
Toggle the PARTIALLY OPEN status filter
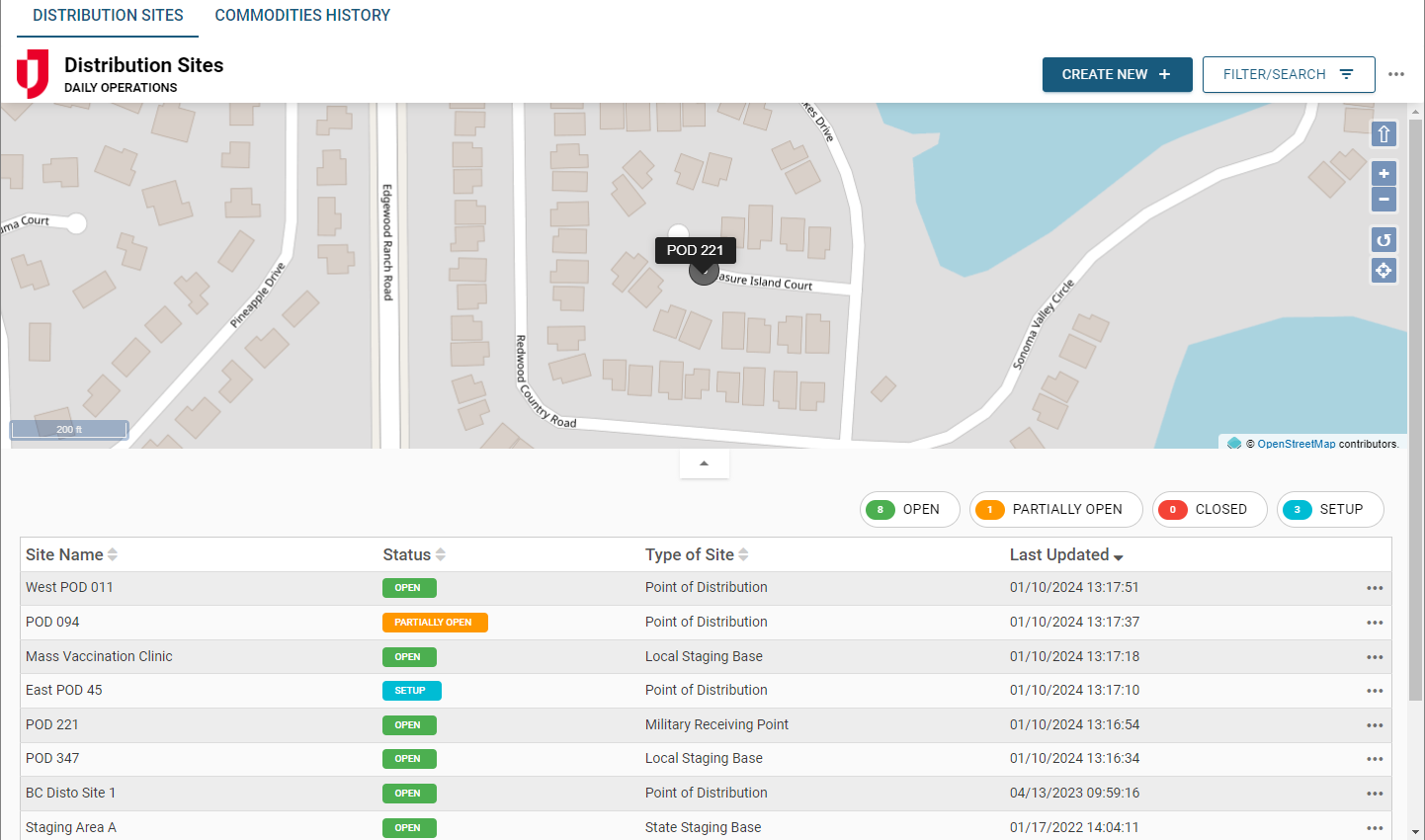tap(1055, 509)
